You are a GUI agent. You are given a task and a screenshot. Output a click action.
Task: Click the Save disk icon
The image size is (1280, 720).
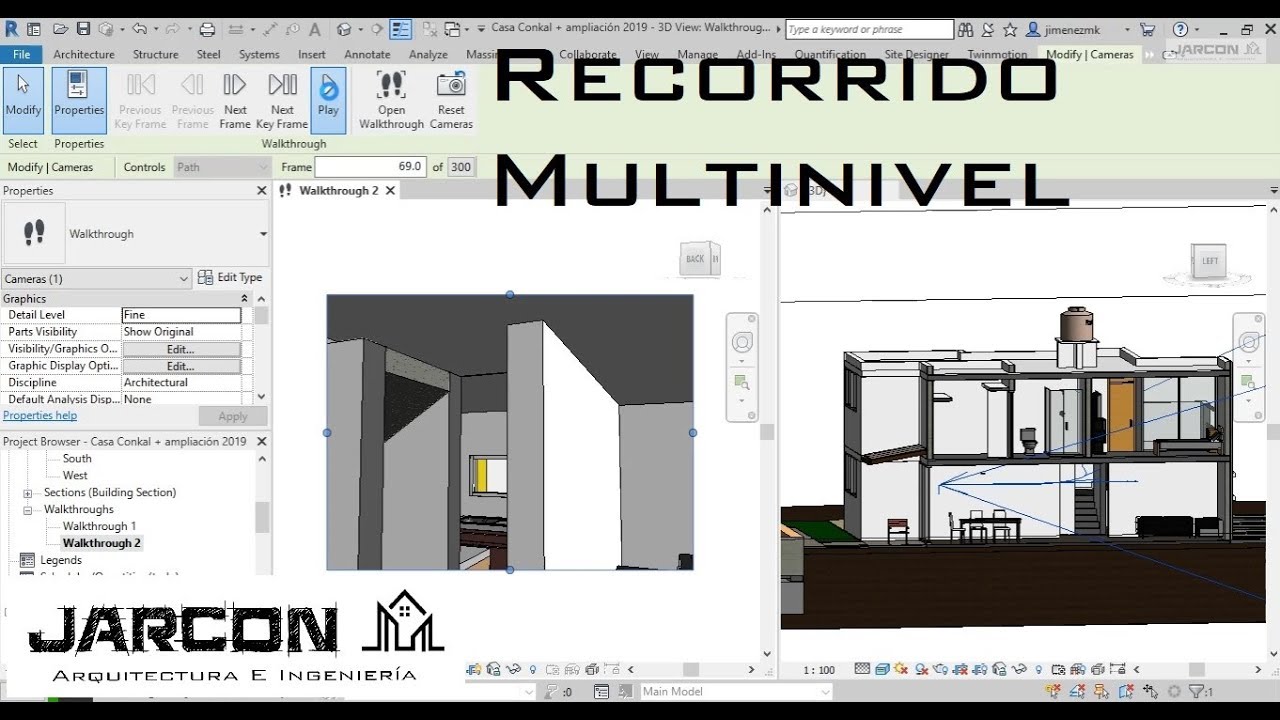(x=83, y=29)
